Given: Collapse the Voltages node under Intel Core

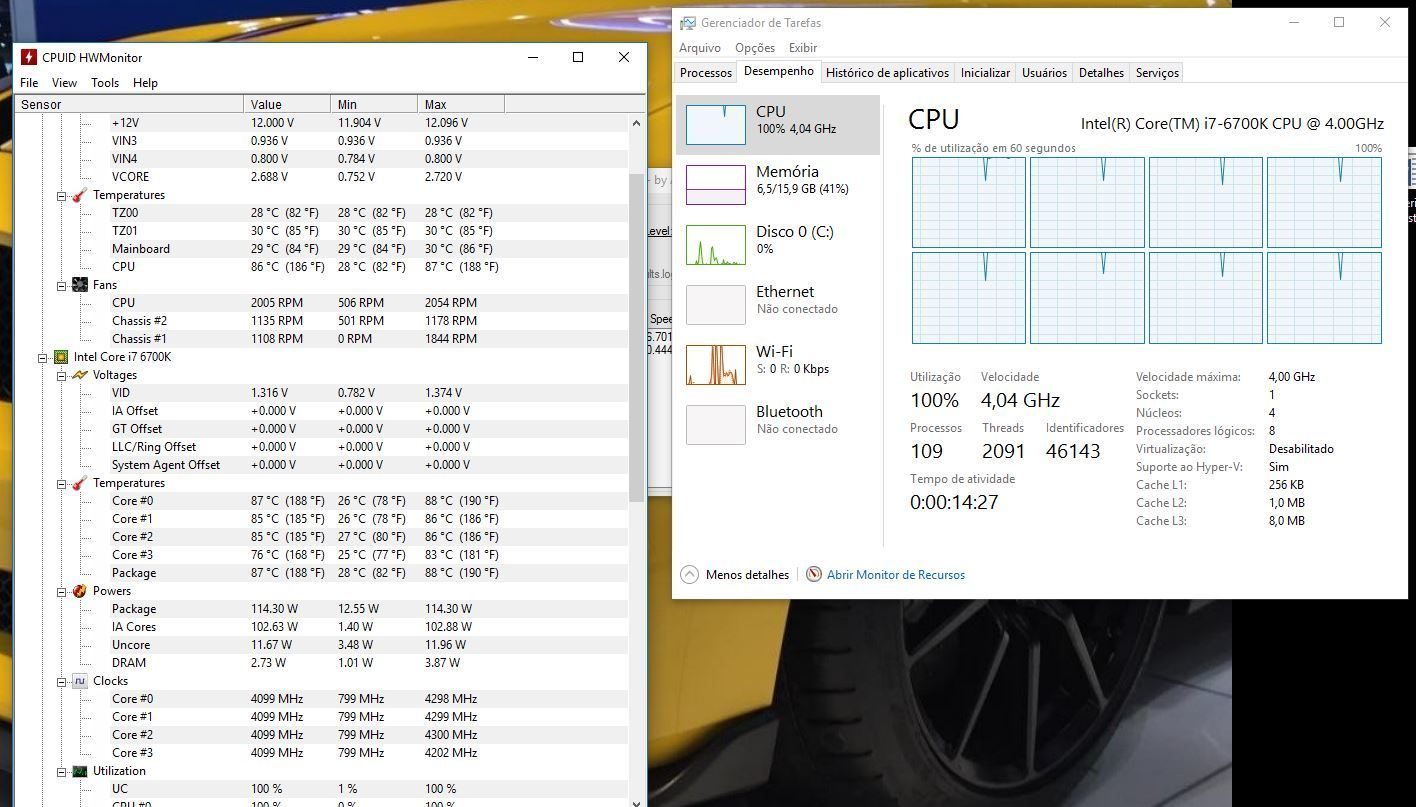Looking at the screenshot, I should tap(61, 376).
